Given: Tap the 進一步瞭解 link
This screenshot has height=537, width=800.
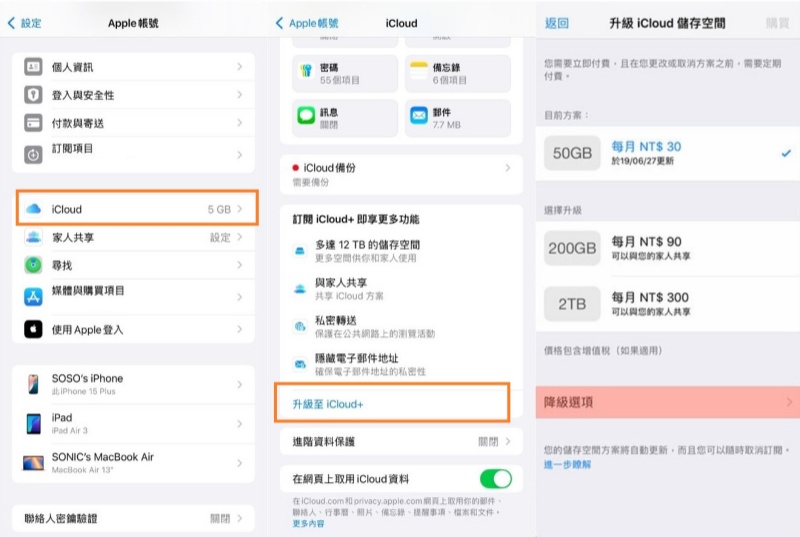Looking at the screenshot, I should click(x=567, y=464).
